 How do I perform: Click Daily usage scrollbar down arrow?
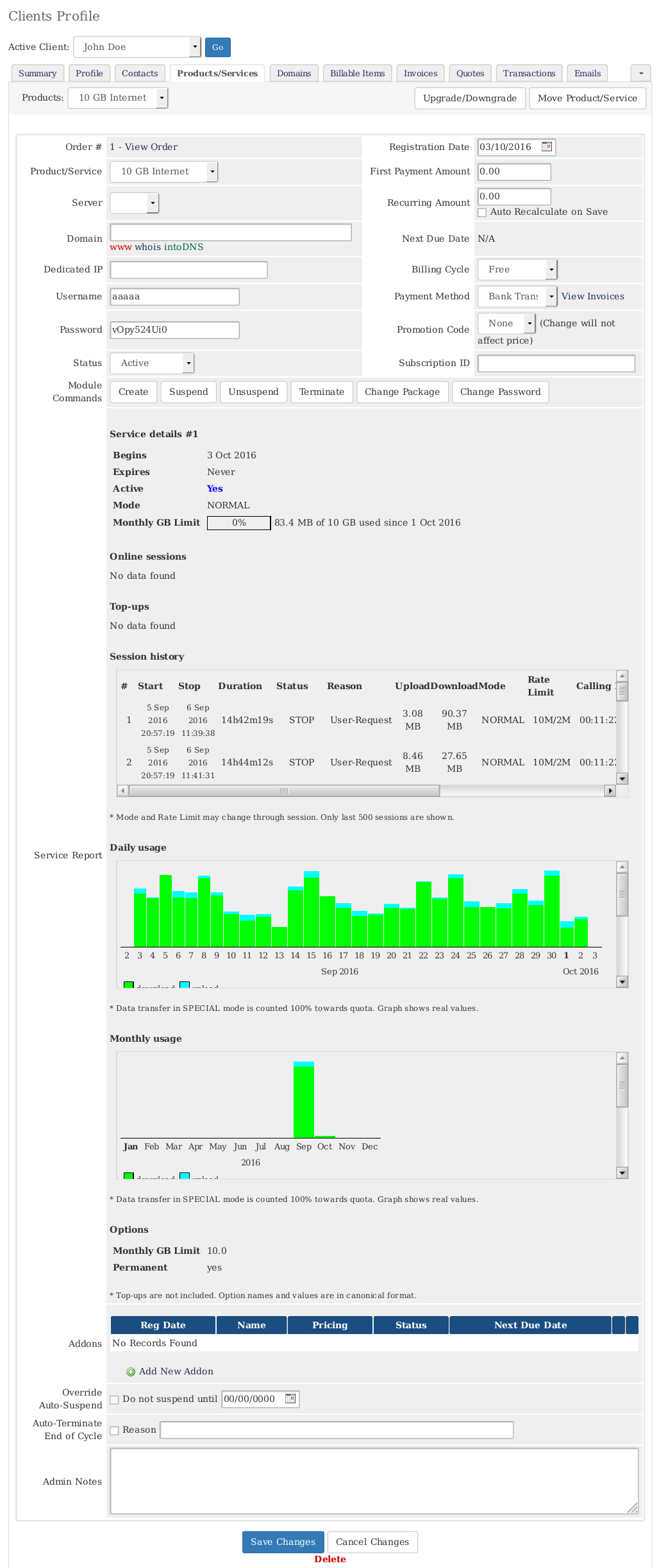pos(622,981)
